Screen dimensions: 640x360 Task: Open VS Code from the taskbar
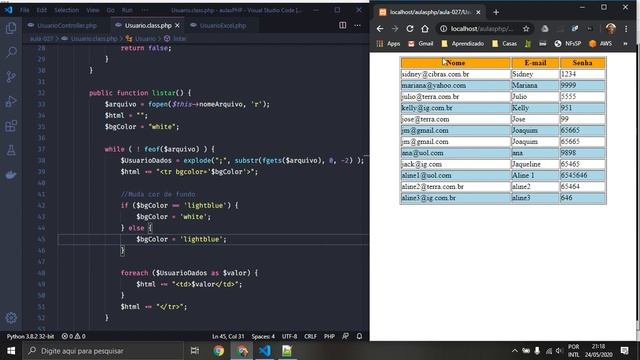click(265, 351)
